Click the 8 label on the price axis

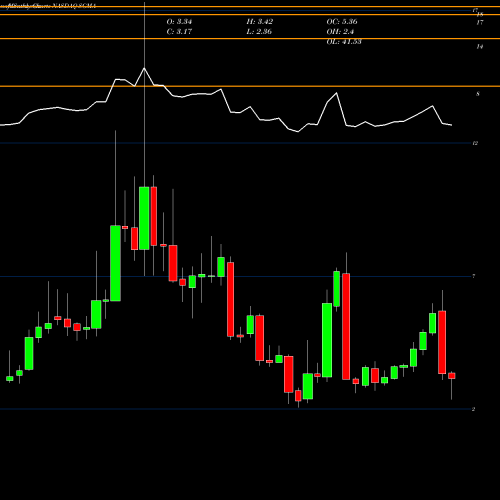478,94
